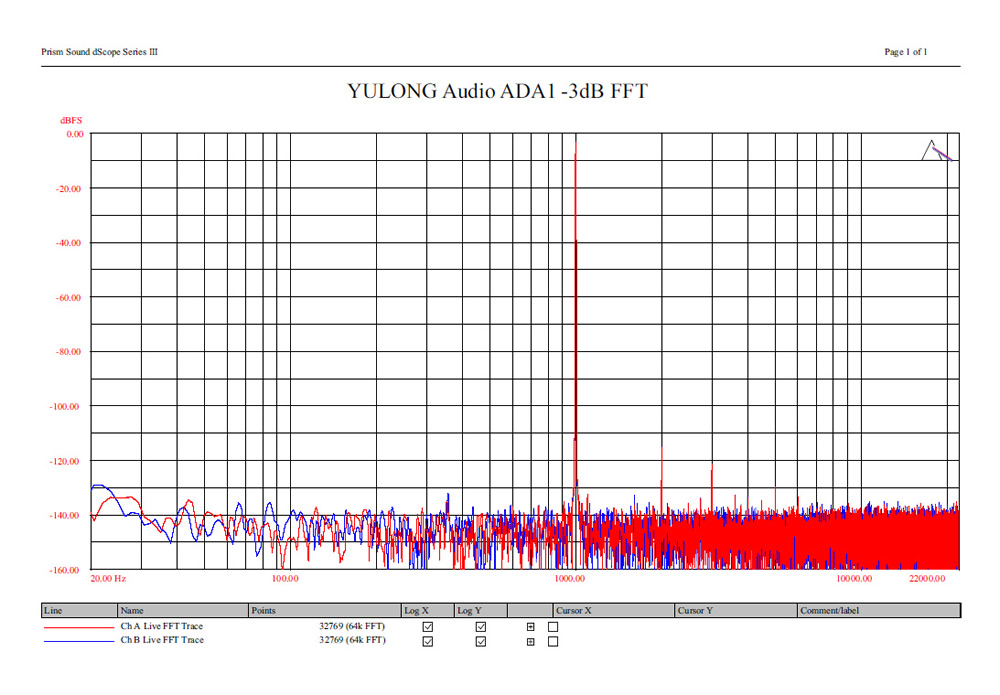Click the '10000.00' X-axis label
Image resolution: width=1000 pixels, height=695 pixels.
tap(854, 579)
